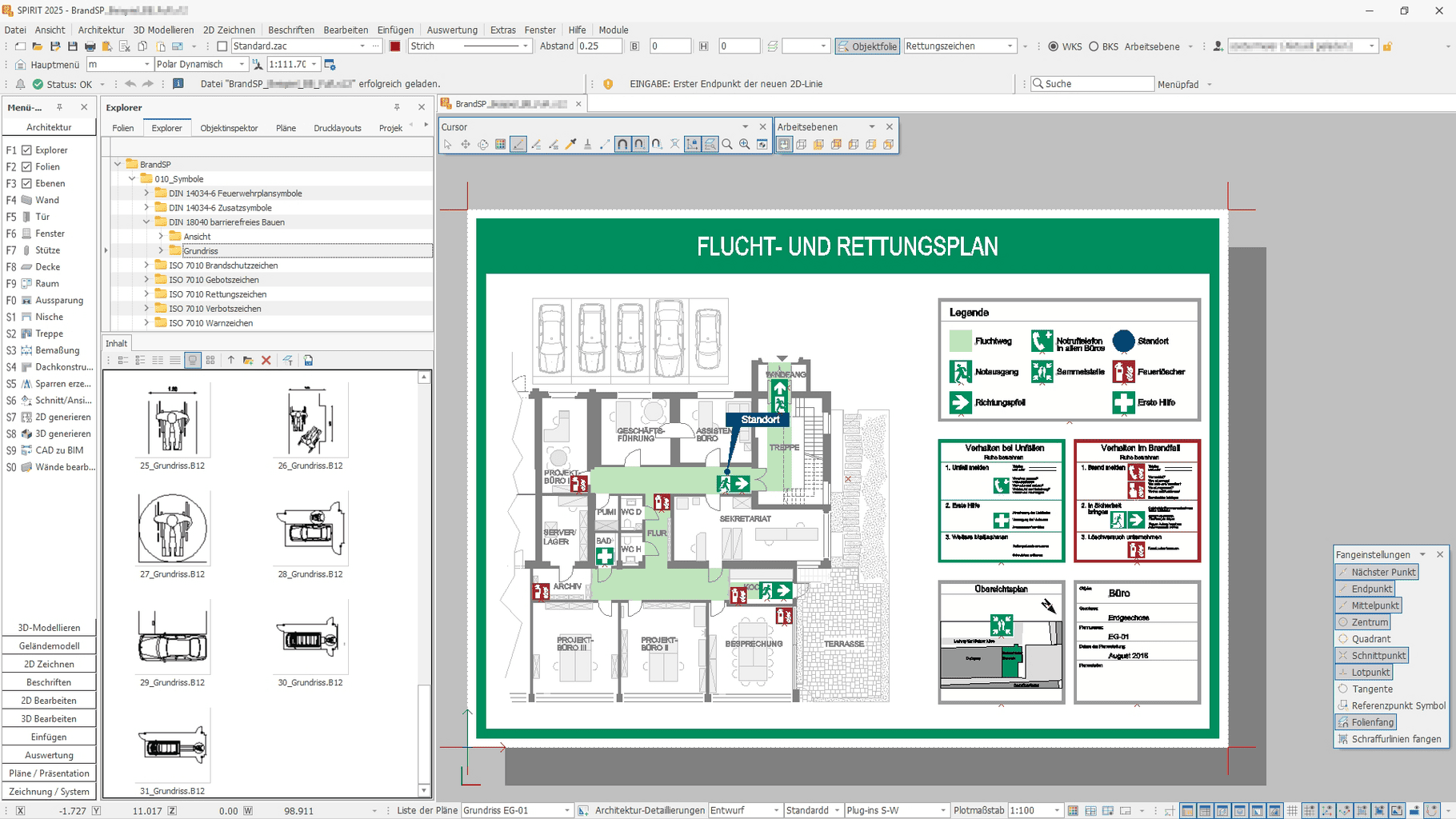
Task: Click the move cursor cross-arrows icon
Action: click(x=466, y=145)
